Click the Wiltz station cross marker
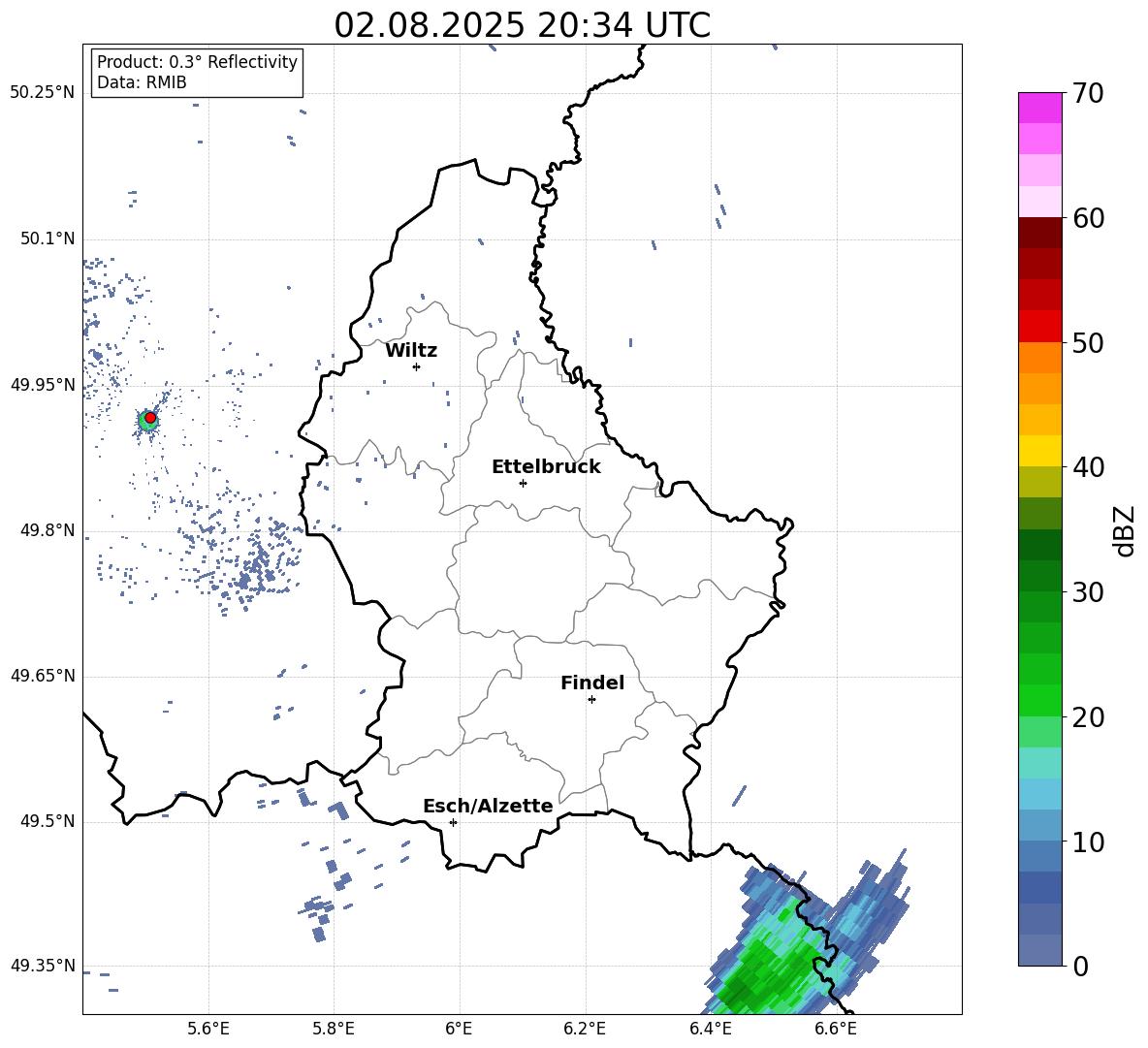Viewport: 1148px width, 1048px height. tap(417, 366)
